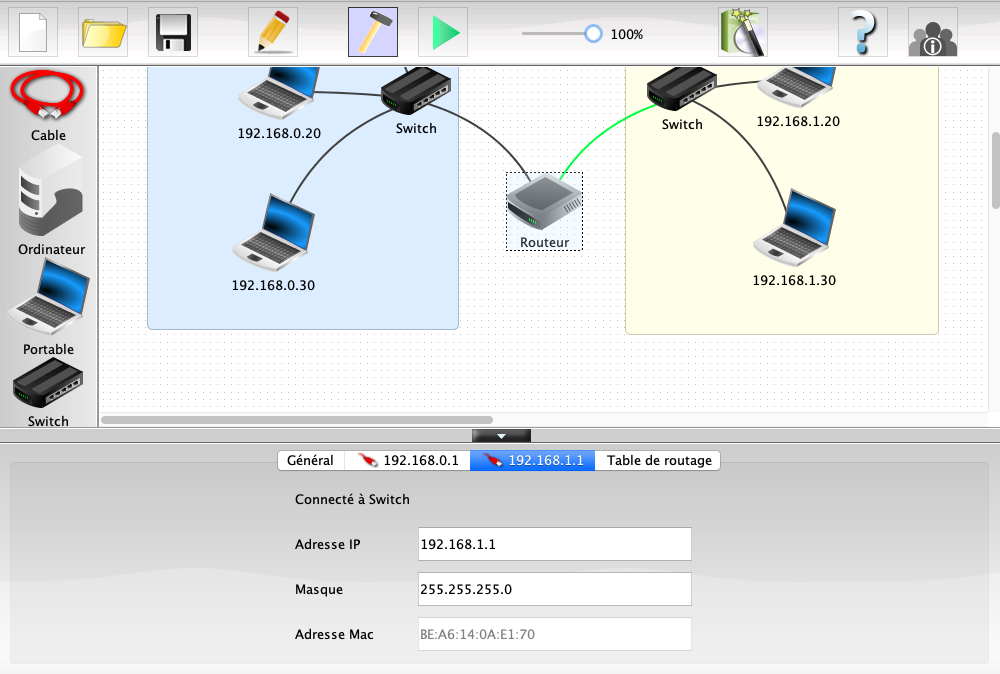Viewport: 1000px width, 674px height.
Task: Select the hammer configuration mode
Action: [373, 32]
